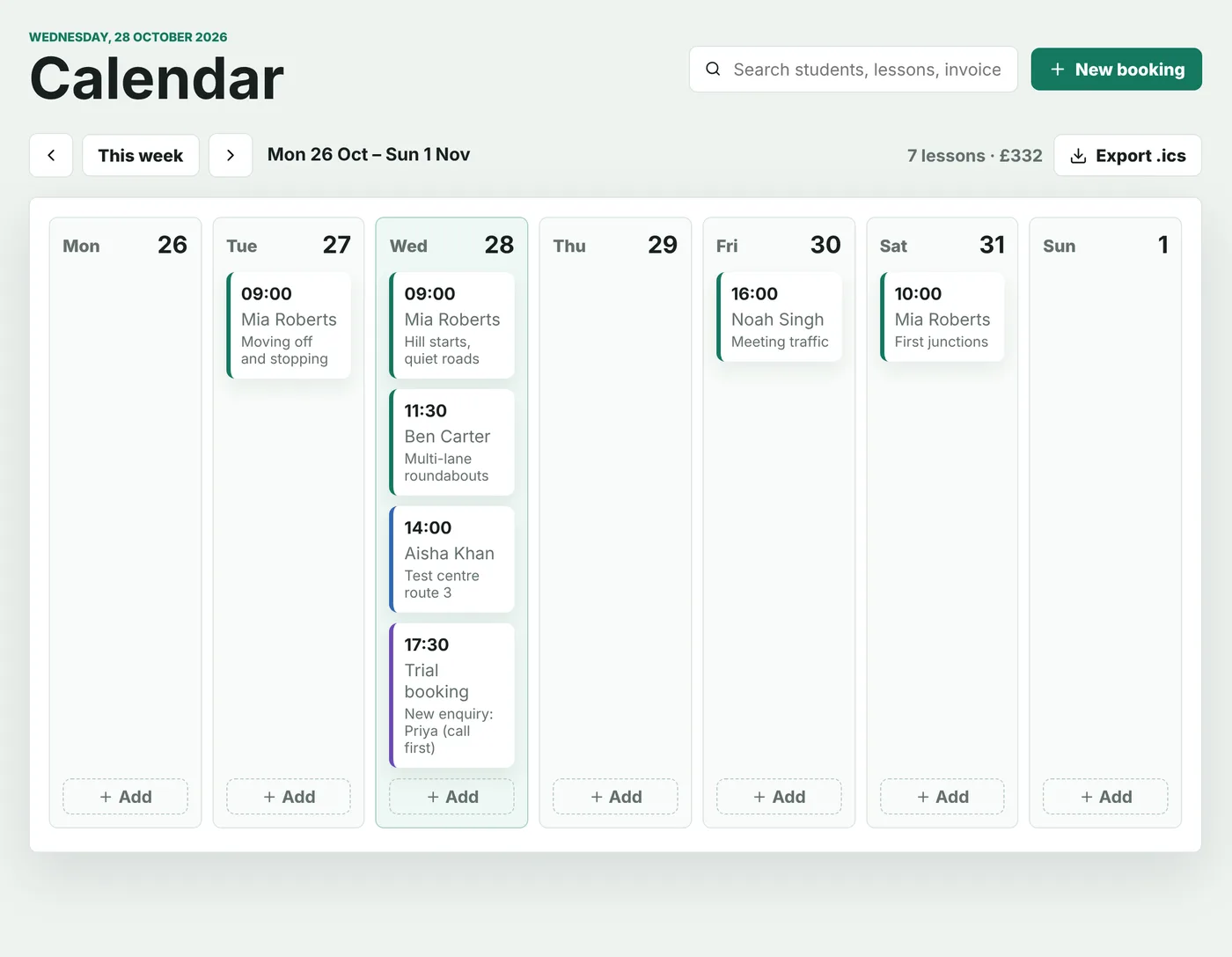Click the "WEDNESDAY, 28 OCTOBER 2026" date label
This screenshot has height=957, width=1232.
click(x=128, y=37)
